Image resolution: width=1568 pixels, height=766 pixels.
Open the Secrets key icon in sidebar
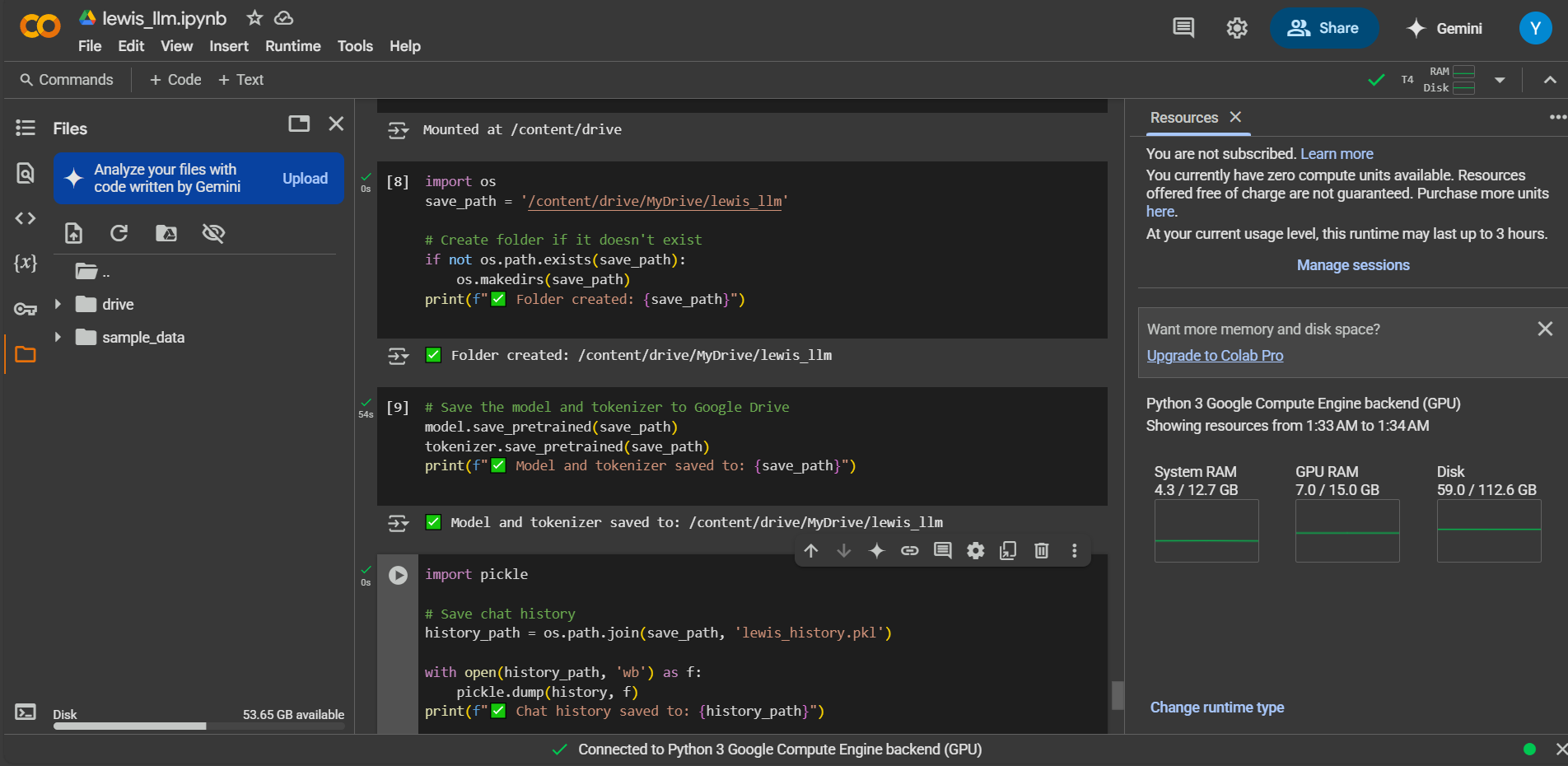(26, 310)
